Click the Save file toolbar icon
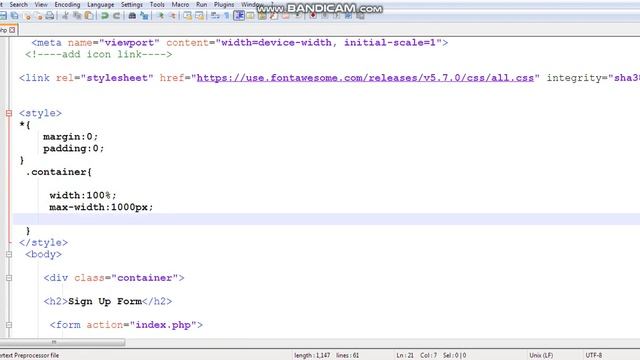The height and width of the screenshot is (360, 640). point(3,16)
